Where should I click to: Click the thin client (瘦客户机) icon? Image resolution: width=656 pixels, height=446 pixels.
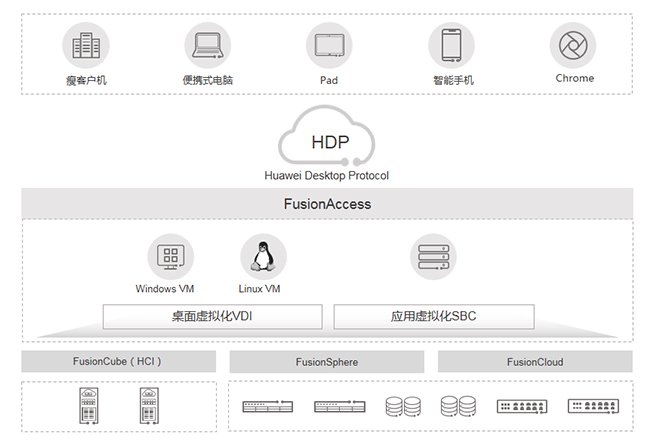point(86,45)
